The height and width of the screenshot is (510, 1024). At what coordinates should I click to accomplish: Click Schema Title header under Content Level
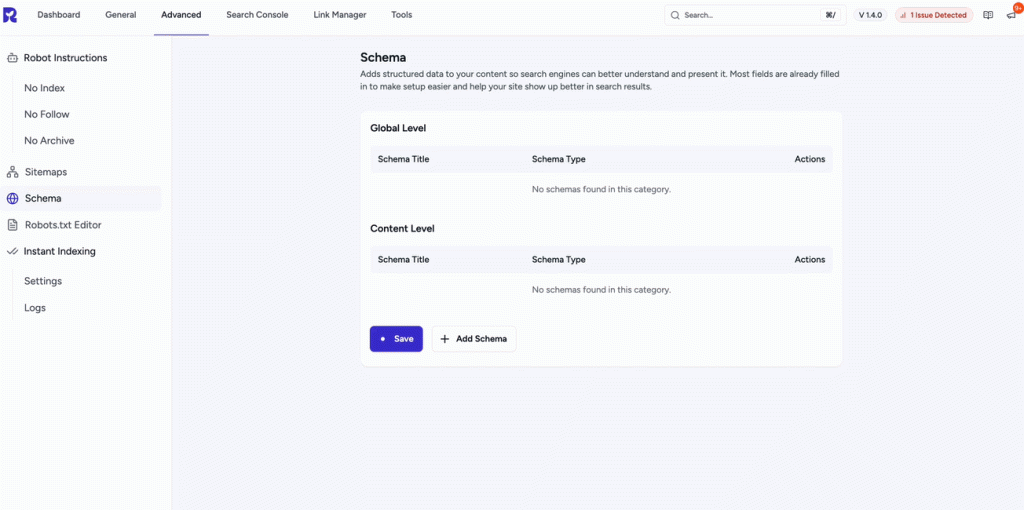[404, 259]
